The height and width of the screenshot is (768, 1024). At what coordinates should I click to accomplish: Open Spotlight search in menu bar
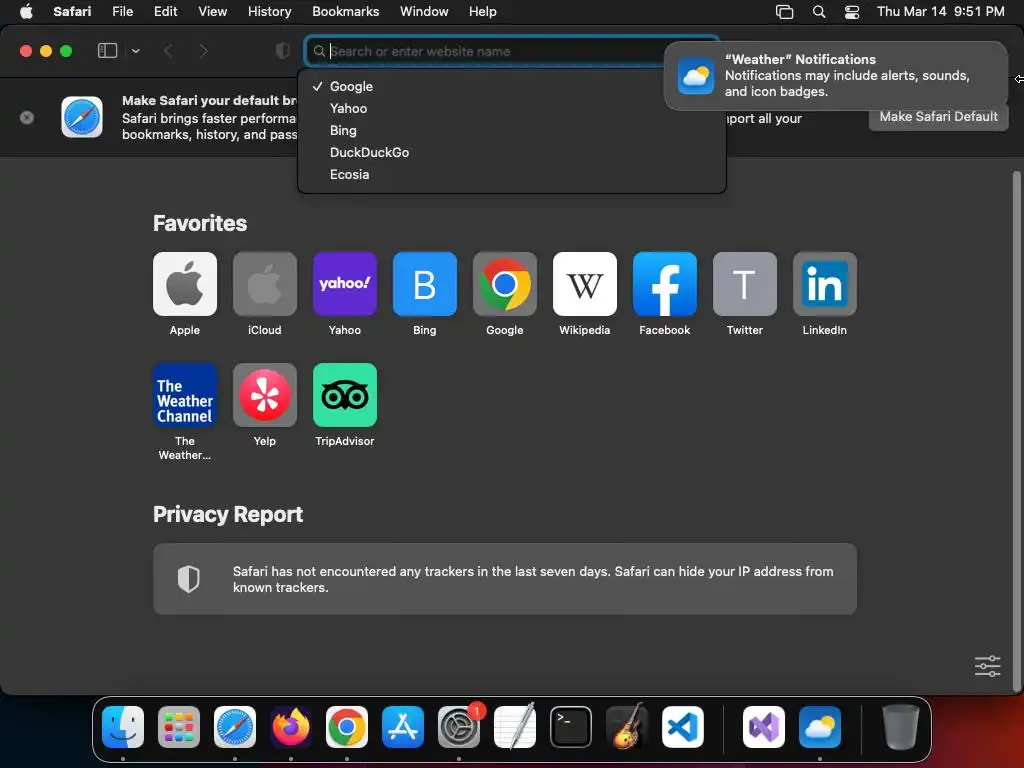tap(819, 12)
